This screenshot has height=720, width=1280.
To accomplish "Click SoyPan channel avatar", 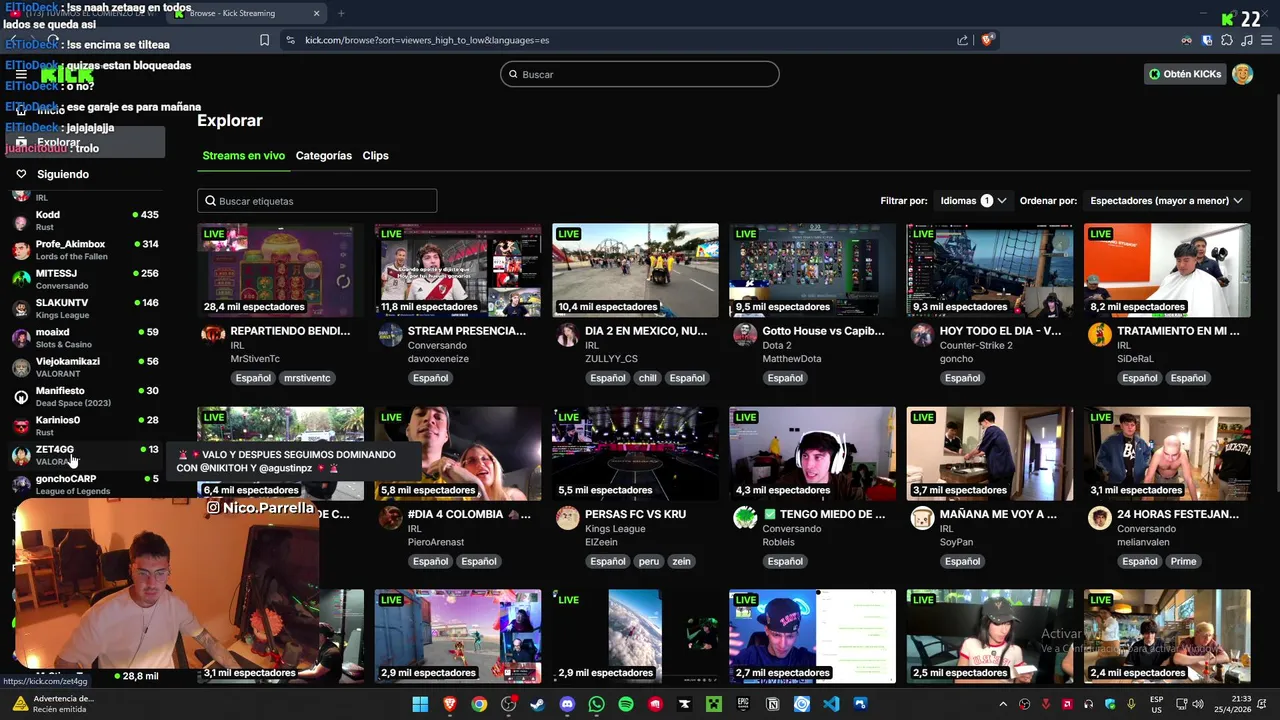I will (922, 518).
